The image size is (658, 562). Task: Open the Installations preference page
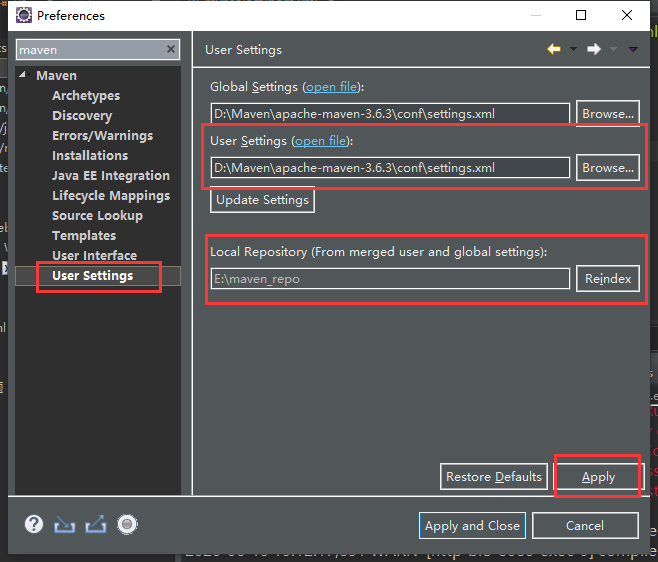coord(90,155)
